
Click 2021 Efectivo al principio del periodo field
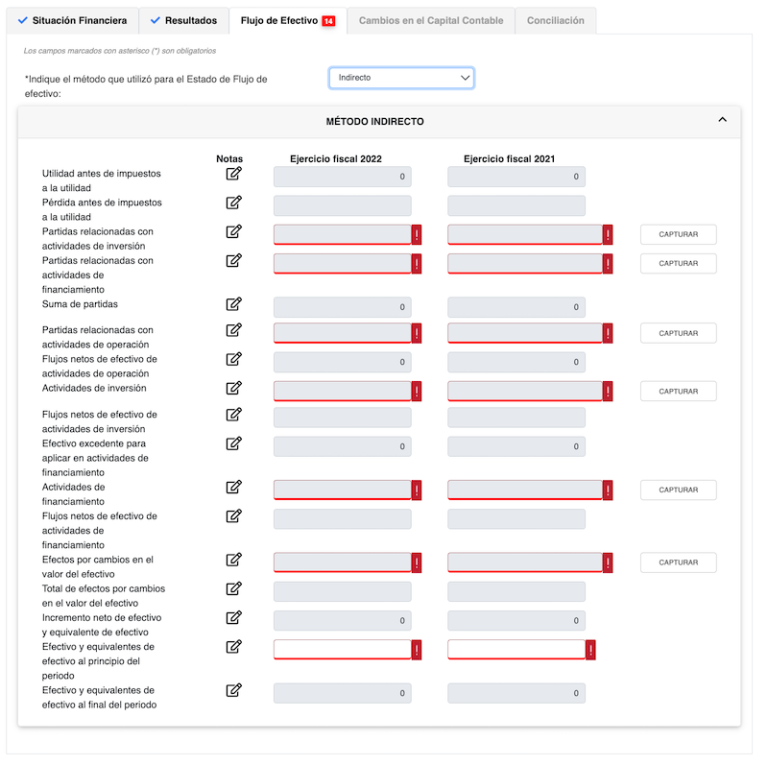tap(516, 649)
